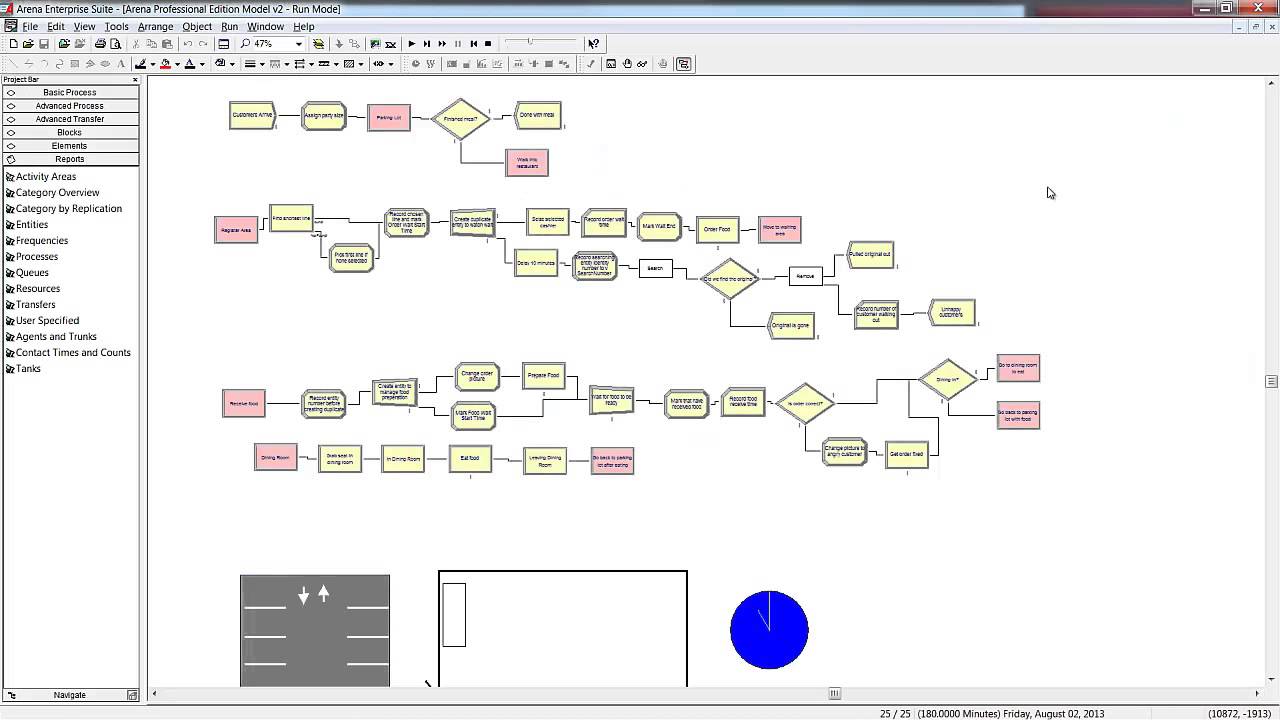Click the Open file folder icon
Viewport: 1280px width, 720px height.
[28, 44]
